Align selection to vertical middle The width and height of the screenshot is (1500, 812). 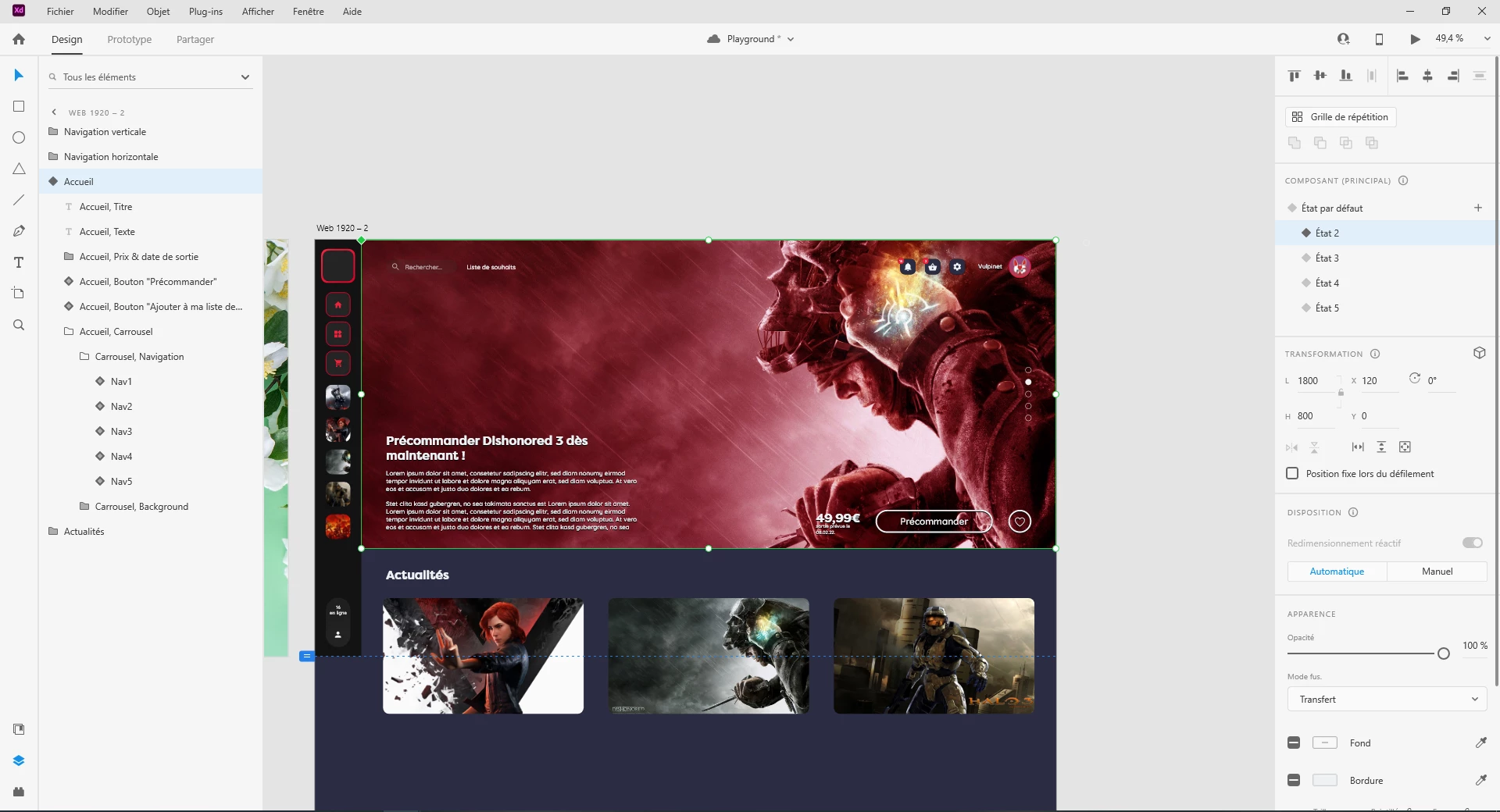pyautogui.click(x=1320, y=76)
